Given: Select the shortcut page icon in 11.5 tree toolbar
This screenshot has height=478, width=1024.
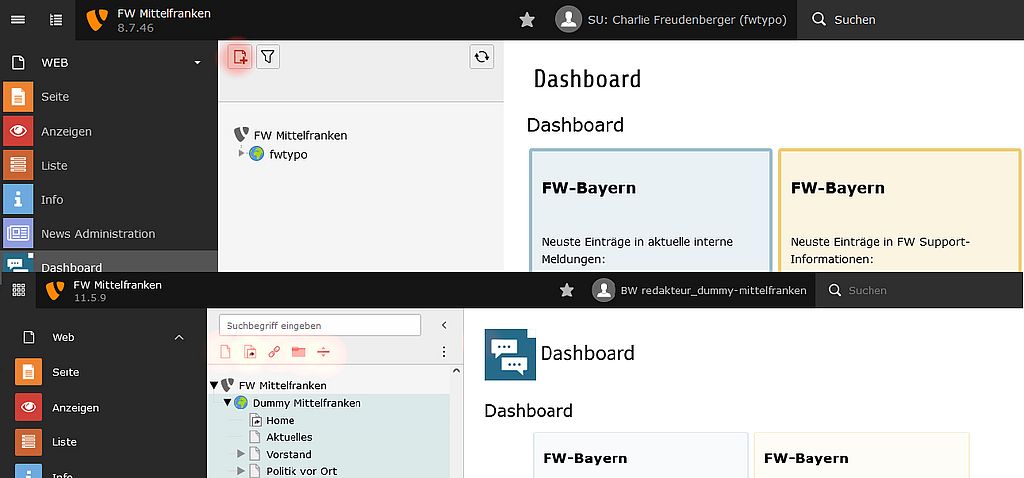Looking at the screenshot, I should pos(250,352).
